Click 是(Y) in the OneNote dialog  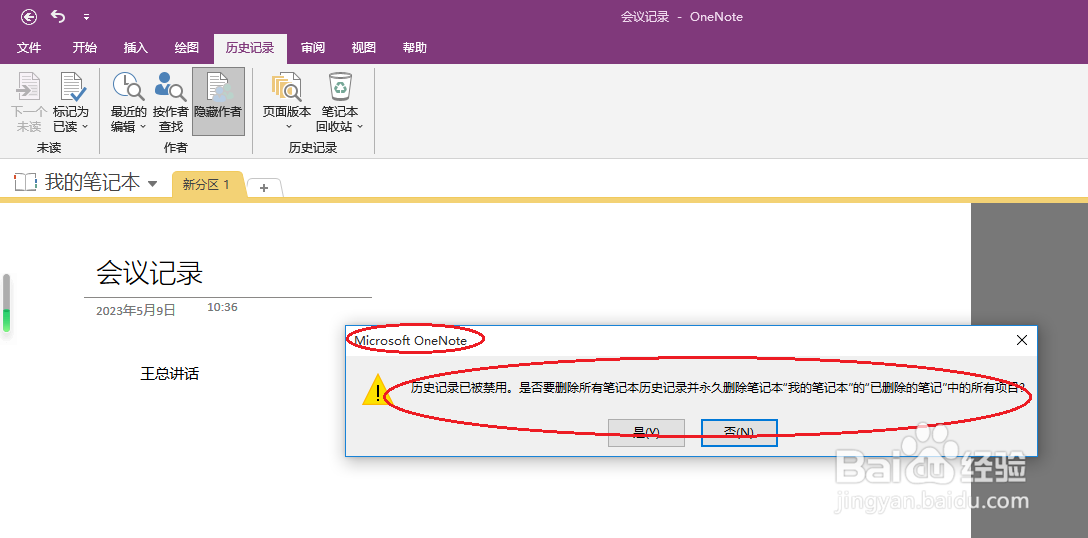click(x=646, y=432)
